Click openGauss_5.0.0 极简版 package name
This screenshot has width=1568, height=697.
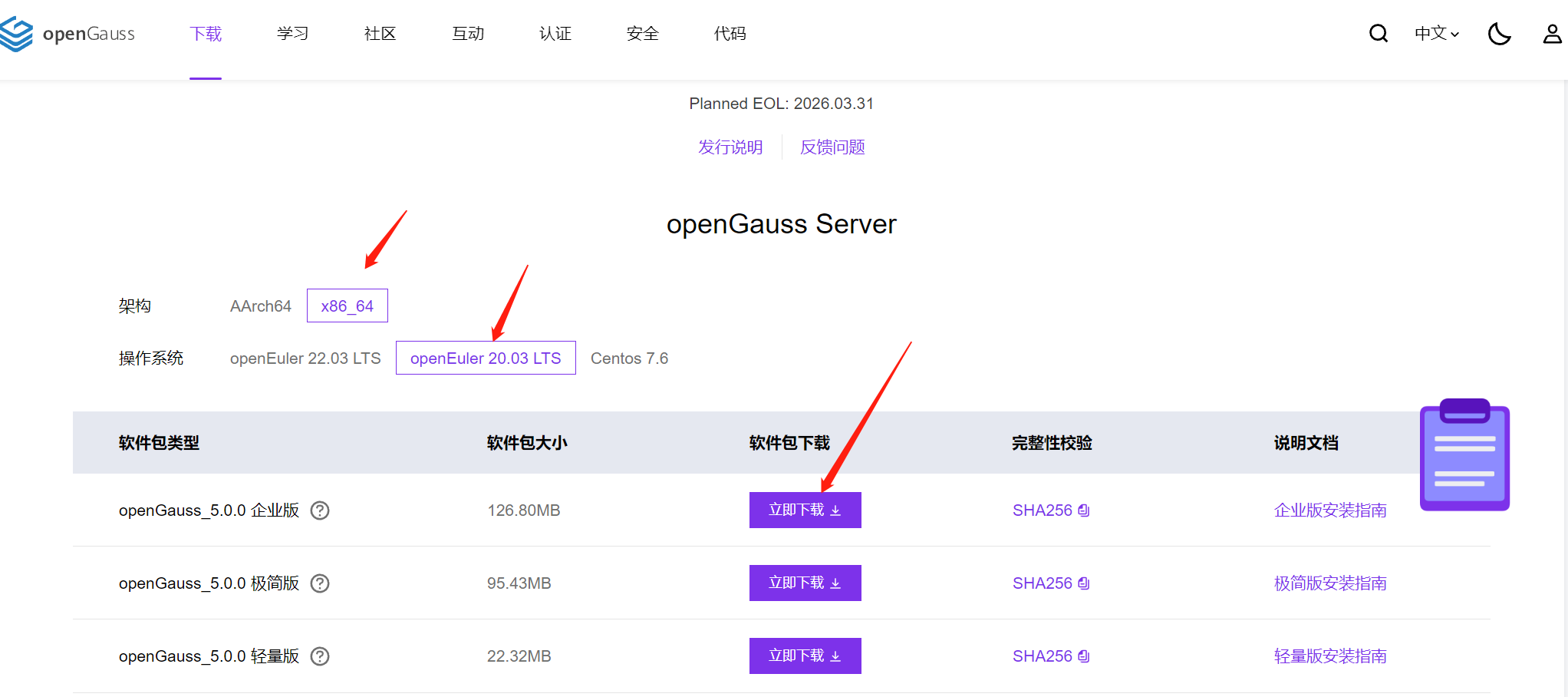(209, 583)
